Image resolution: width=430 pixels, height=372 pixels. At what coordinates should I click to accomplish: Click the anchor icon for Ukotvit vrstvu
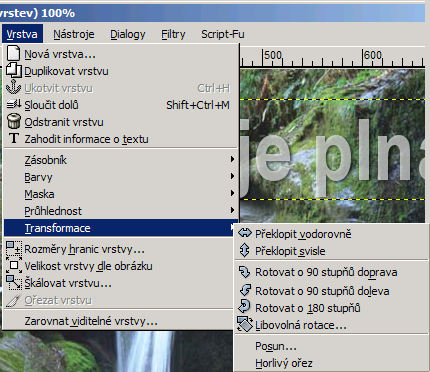[x=14, y=87]
